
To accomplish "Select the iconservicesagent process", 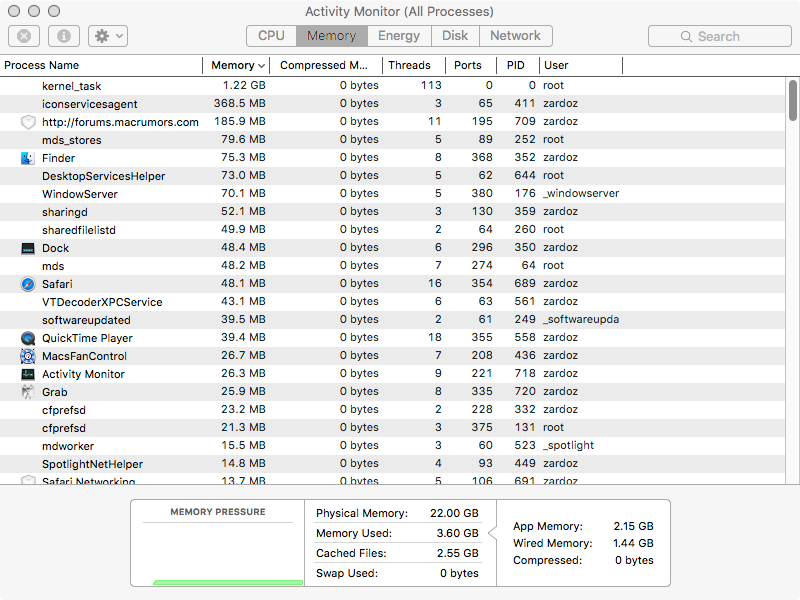I will pos(392,104).
